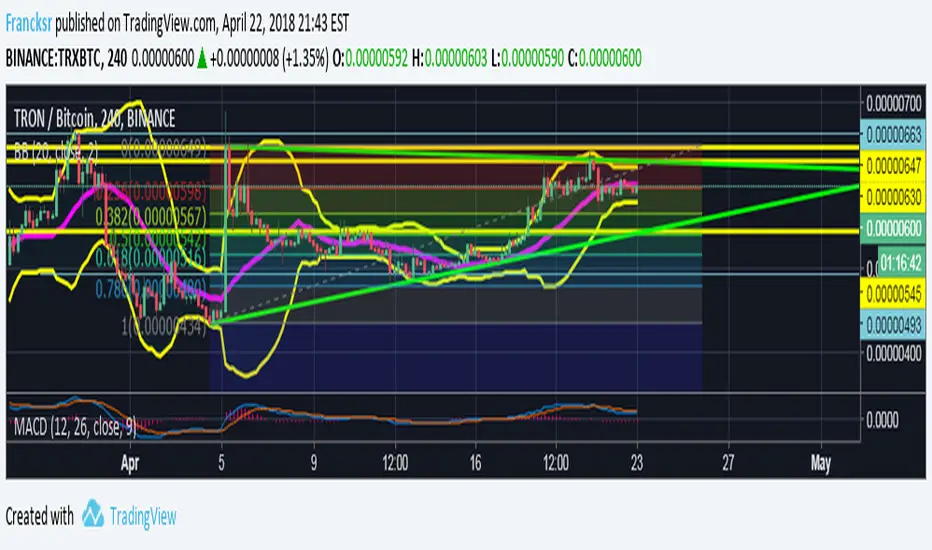Viewport: 932px width, 550px height.
Task: Click the 01:16:42 countdown timer label
Action: pos(901,262)
